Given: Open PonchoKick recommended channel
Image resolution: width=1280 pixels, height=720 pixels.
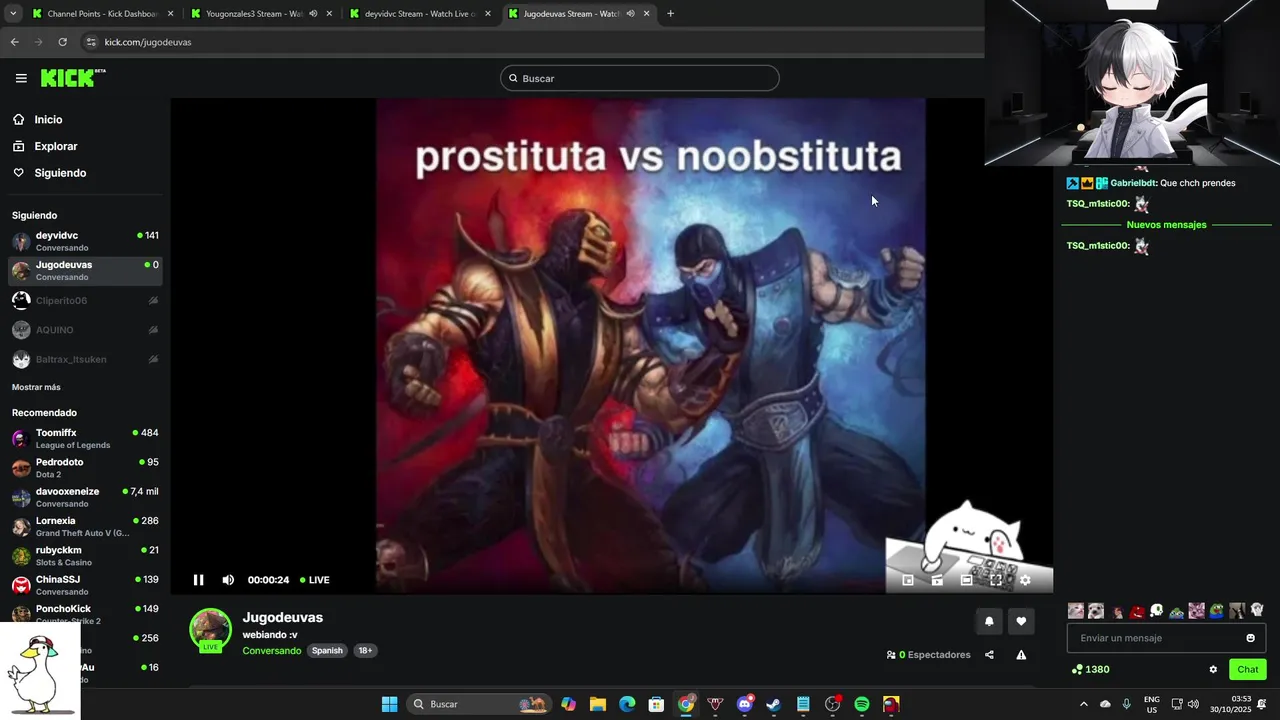Looking at the screenshot, I should click(85, 614).
